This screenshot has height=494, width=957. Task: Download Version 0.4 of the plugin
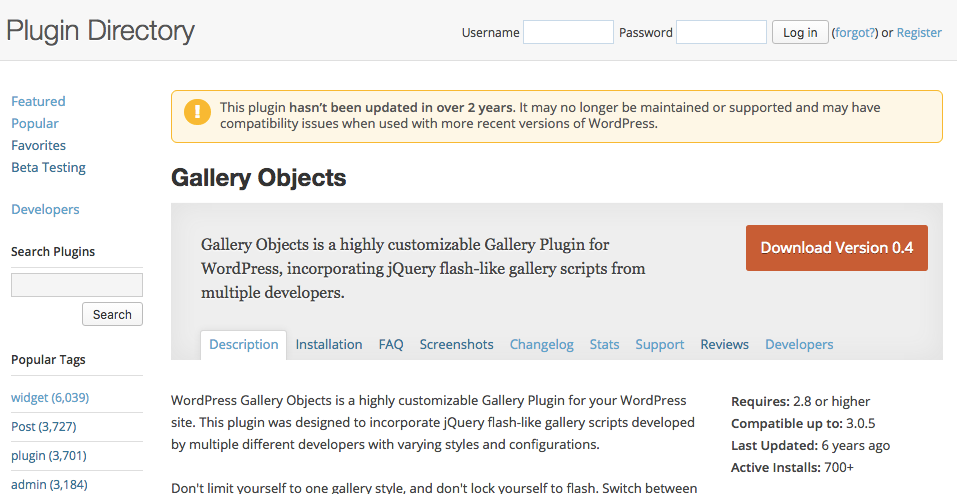tap(837, 248)
